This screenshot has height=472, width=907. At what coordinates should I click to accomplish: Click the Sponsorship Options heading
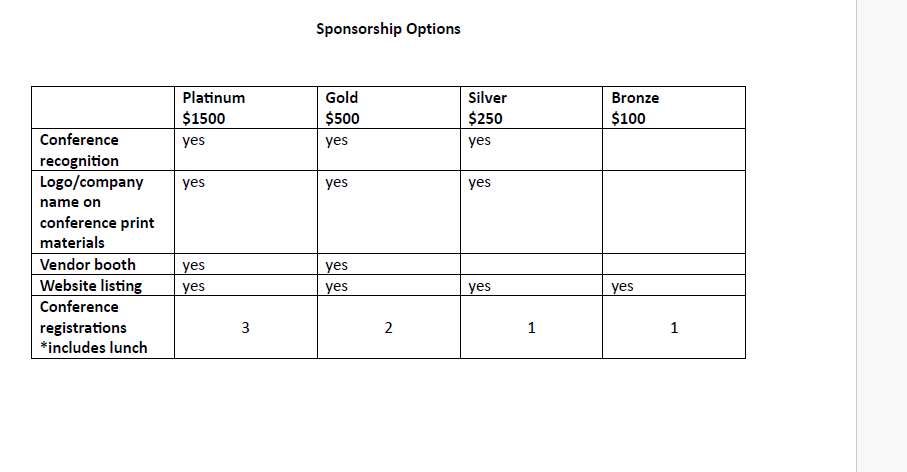point(388,29)
